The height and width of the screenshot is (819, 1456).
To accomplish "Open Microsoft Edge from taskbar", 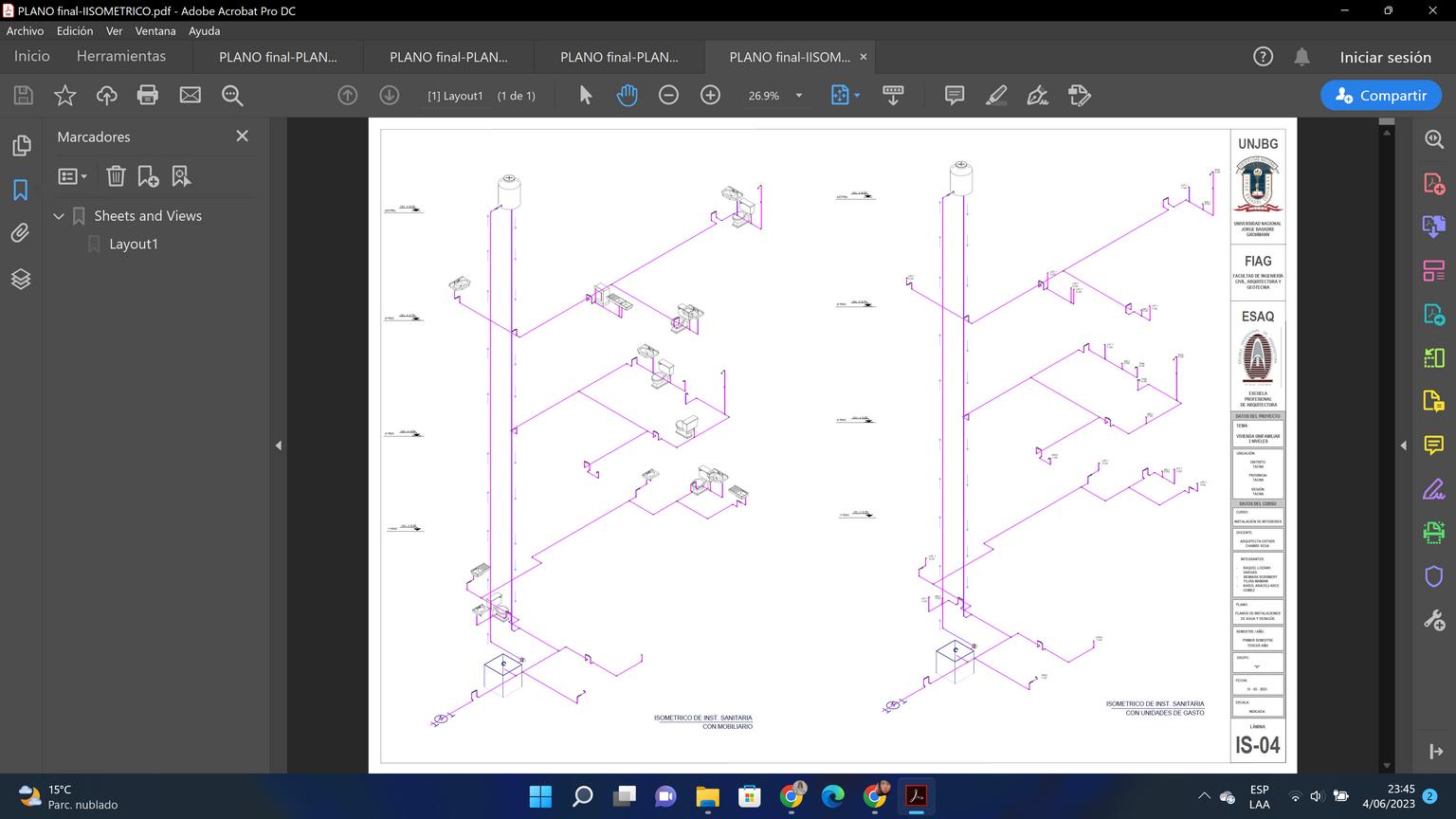I will click(x=832, y=796).
